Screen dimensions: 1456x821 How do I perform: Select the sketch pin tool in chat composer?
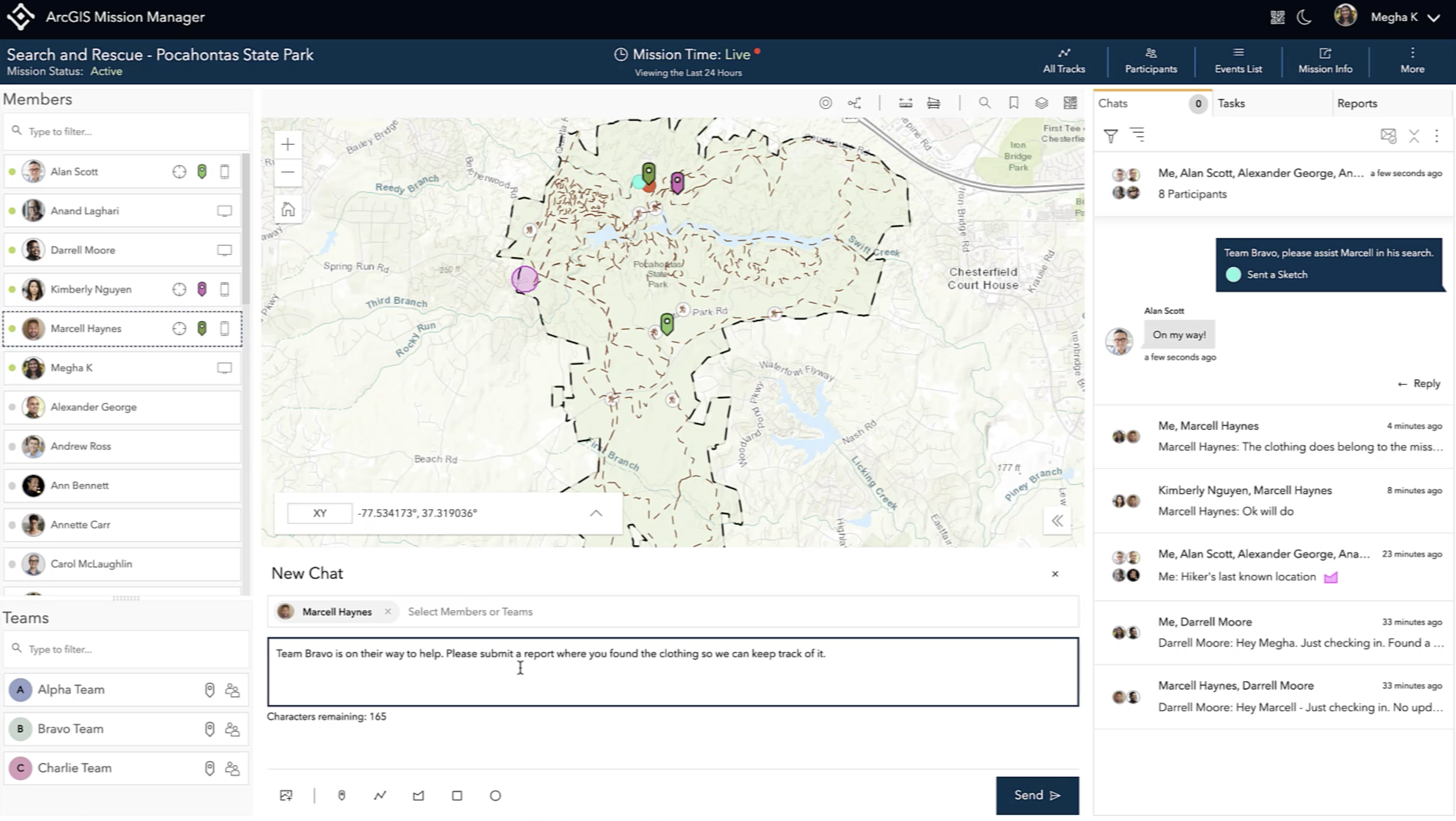341,796
